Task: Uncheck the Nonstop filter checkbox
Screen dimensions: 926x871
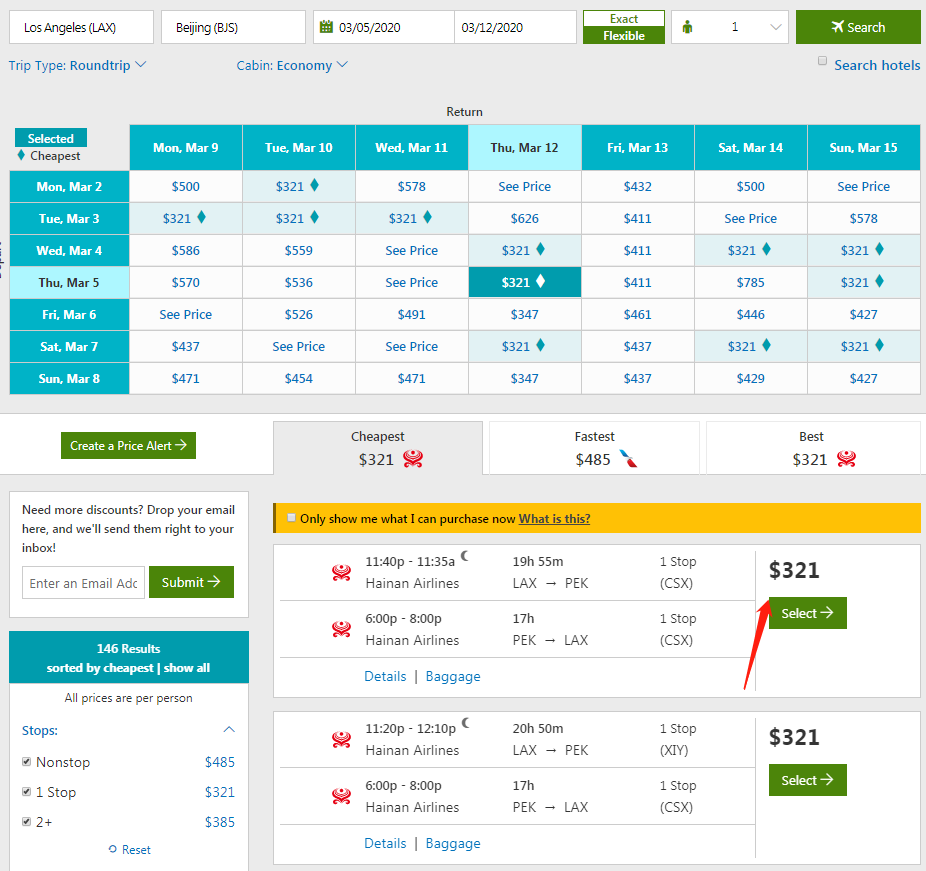Action: coord(27,761)
